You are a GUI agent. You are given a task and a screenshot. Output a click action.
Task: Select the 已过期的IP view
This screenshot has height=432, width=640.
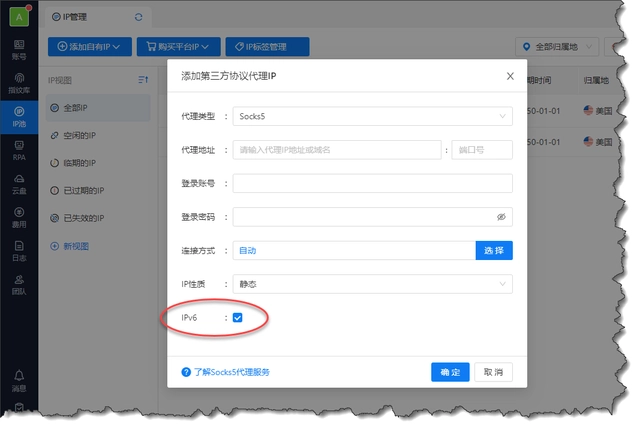tap(98, 190)
